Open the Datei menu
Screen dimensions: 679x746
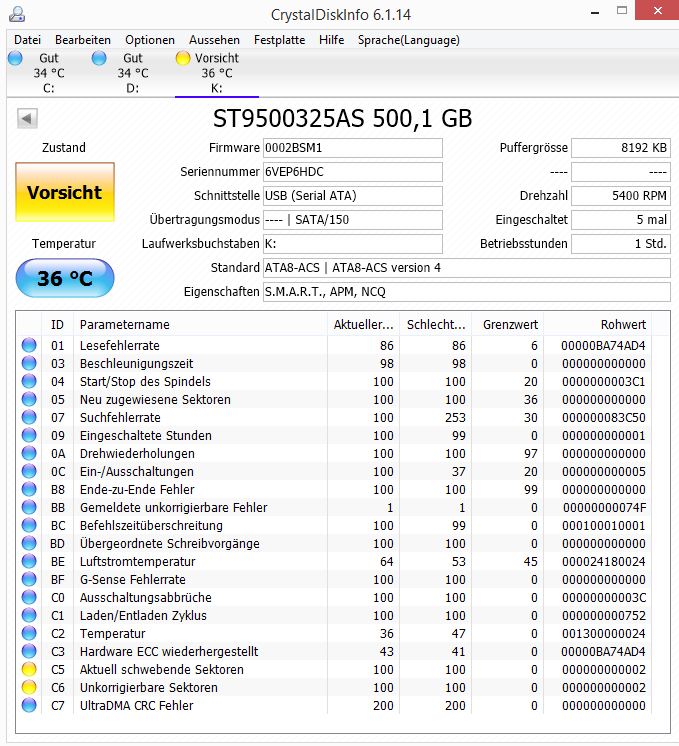point(28,40)
